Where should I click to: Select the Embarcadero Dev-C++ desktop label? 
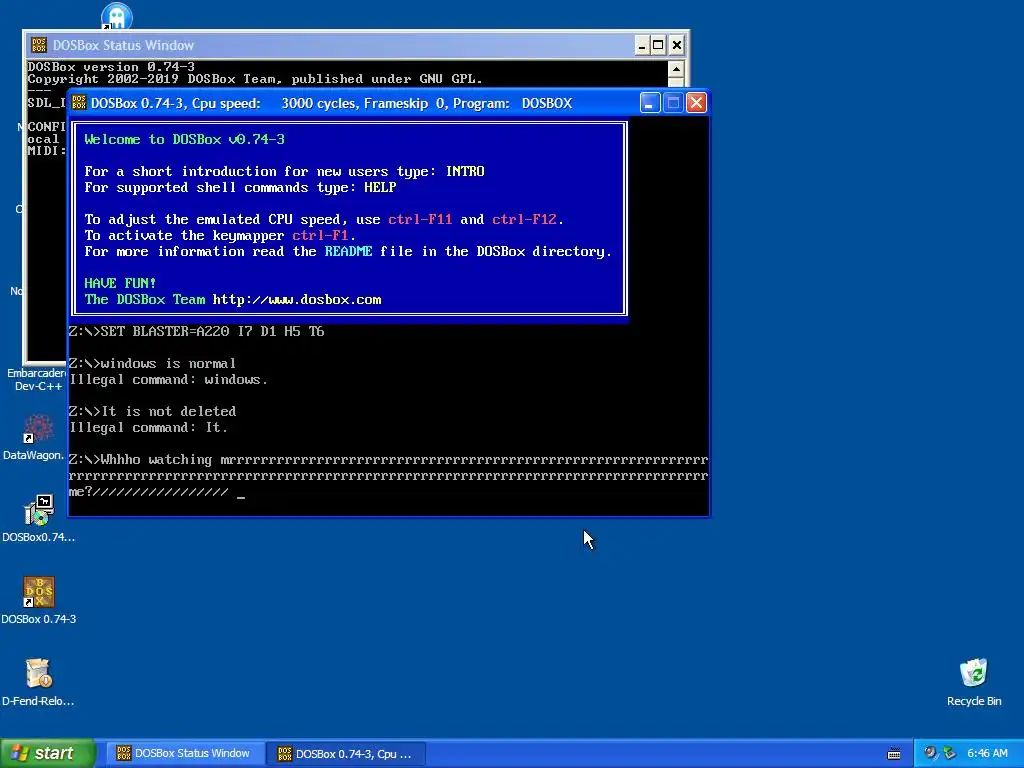tap(37, 379)
